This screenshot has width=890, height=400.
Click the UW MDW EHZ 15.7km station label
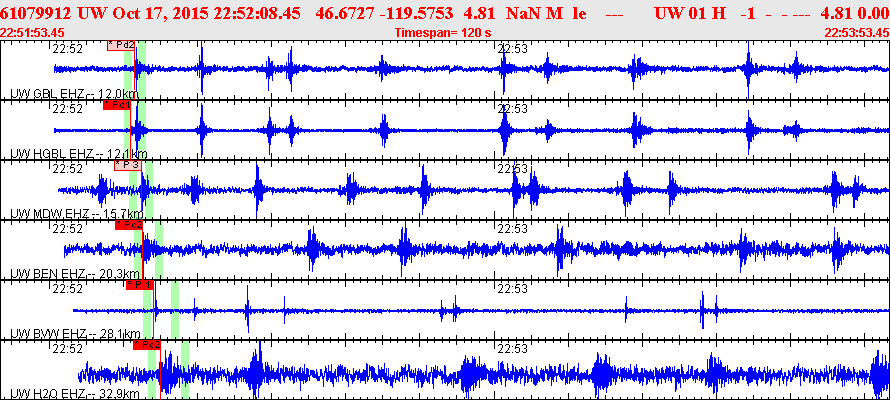tap(77, 214)
